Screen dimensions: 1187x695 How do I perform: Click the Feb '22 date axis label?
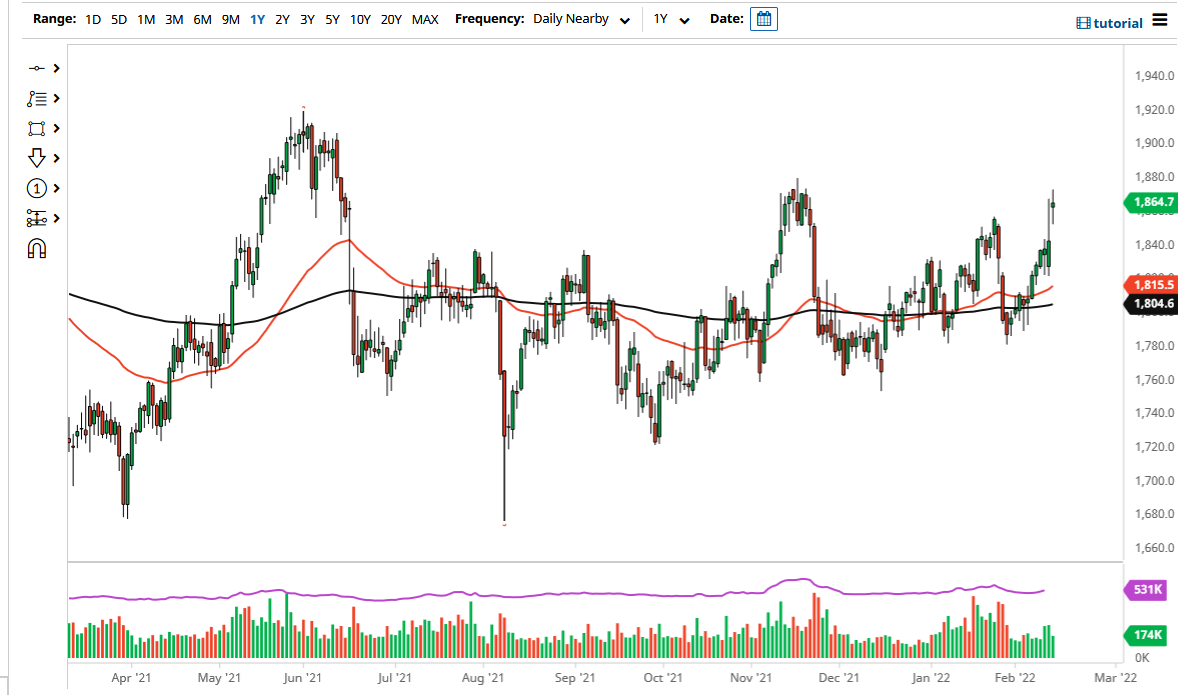pyautogui.click(x=1015, y=678)
